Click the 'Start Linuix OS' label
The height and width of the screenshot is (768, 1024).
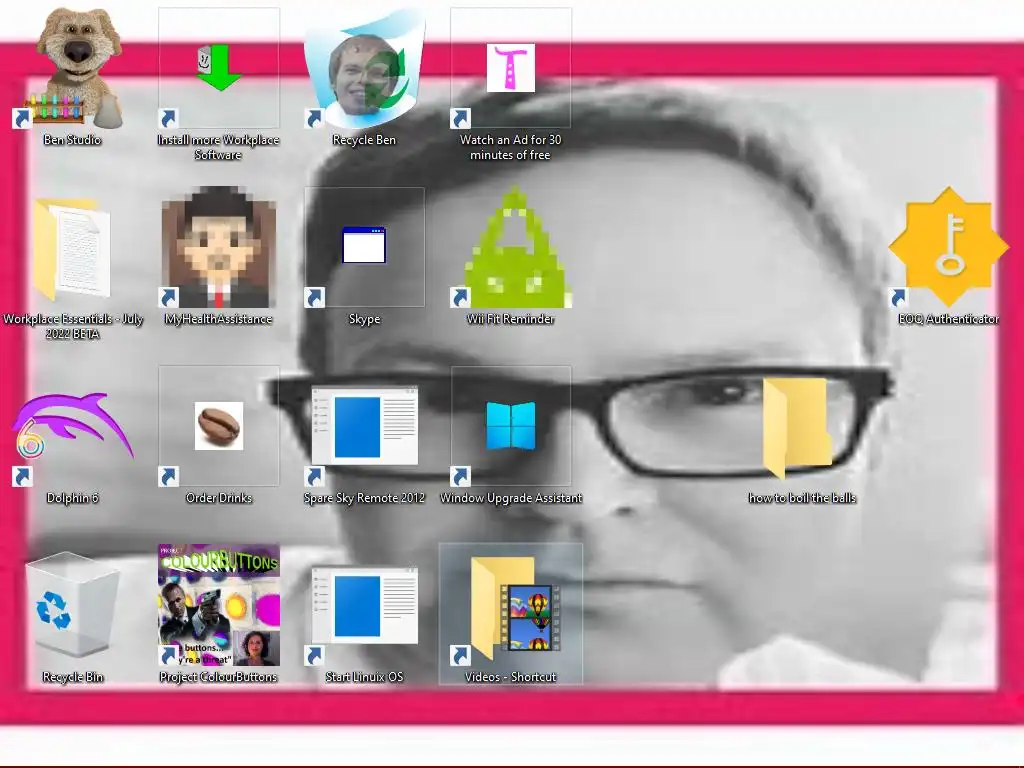tap(364, 677)
